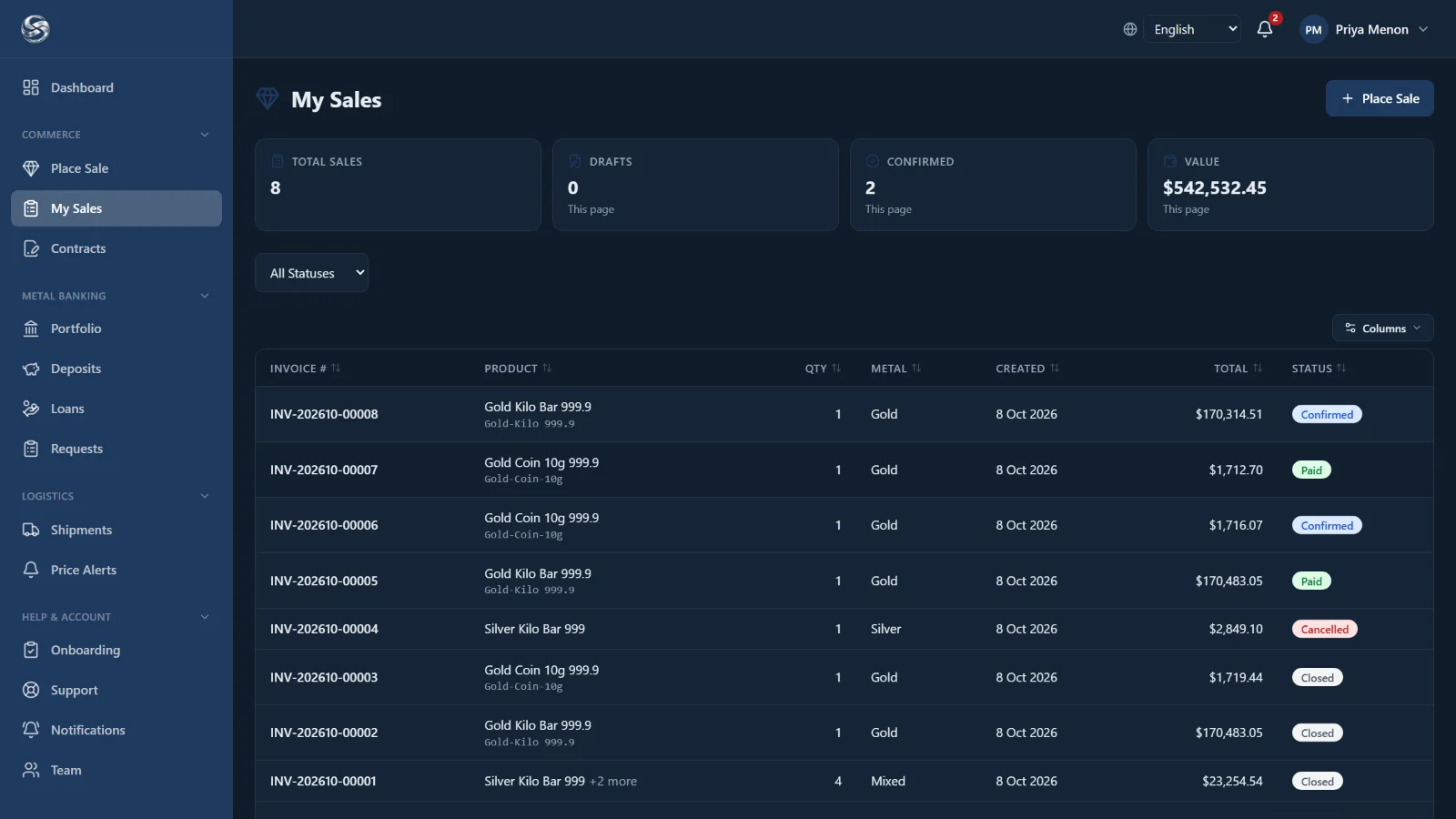
Task: Click the Place Sale diamond icon in the sidebar
Action: point(31,168)
